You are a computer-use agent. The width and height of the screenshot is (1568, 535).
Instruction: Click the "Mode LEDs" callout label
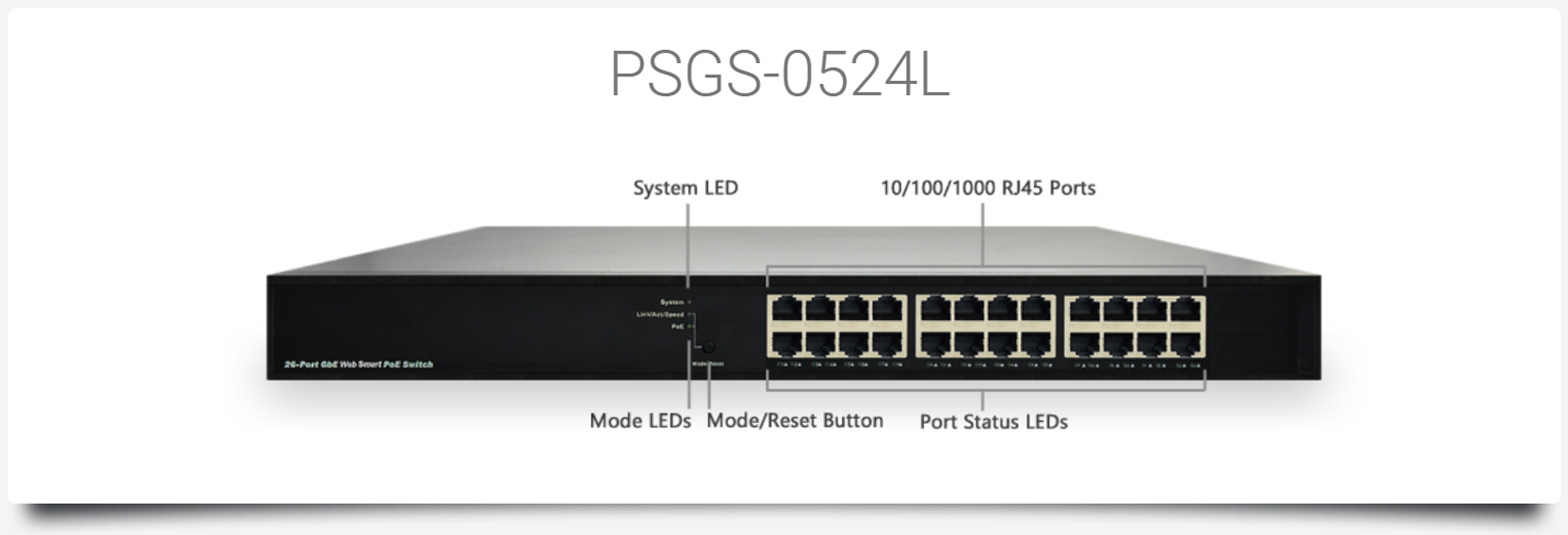640,420
